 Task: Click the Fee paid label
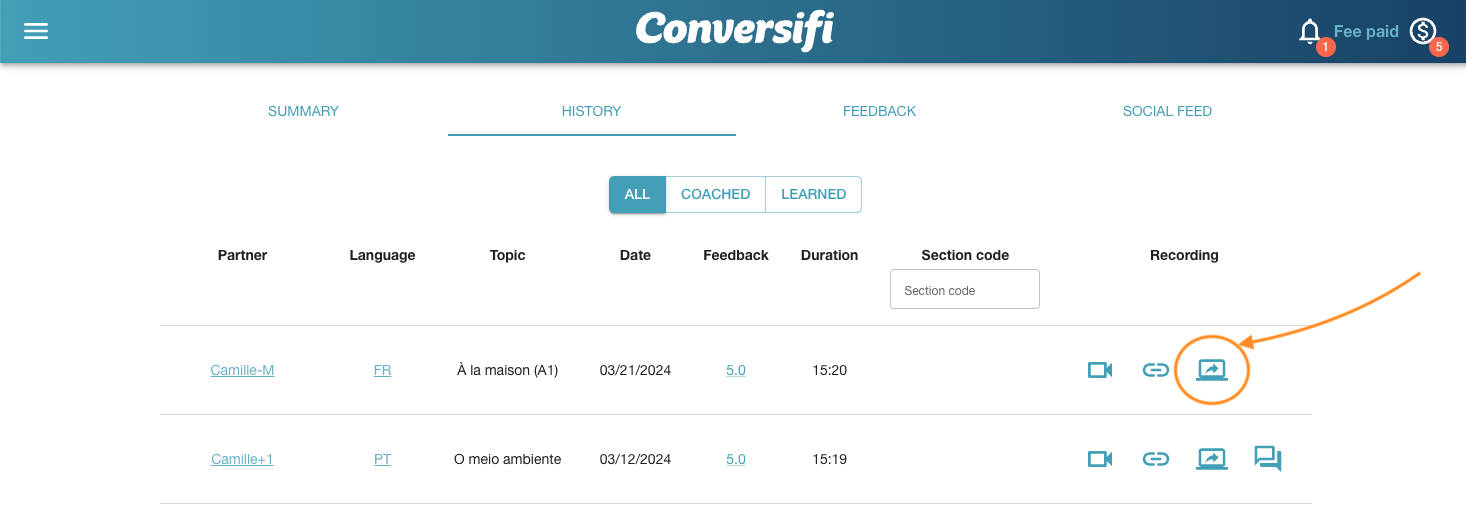(x=1366, y=31)
